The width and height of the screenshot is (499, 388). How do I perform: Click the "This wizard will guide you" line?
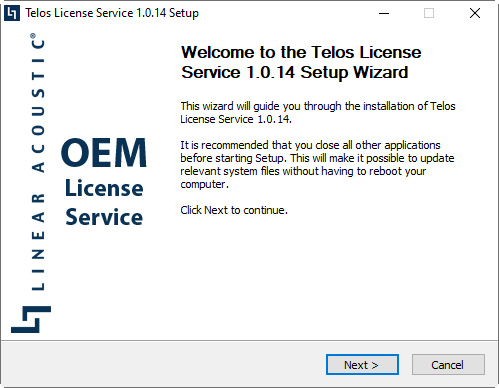pos(318,106)
